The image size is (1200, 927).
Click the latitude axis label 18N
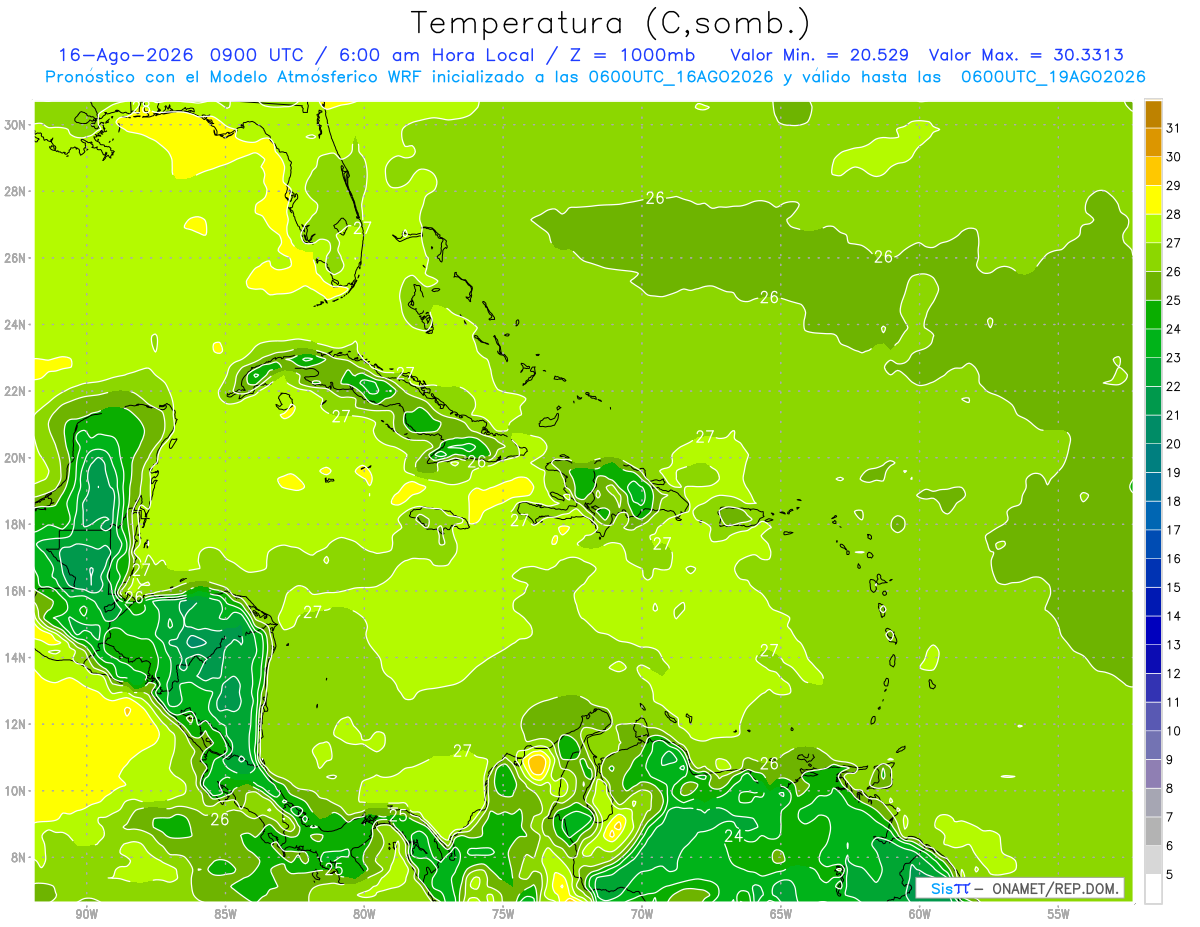point(15,524)
